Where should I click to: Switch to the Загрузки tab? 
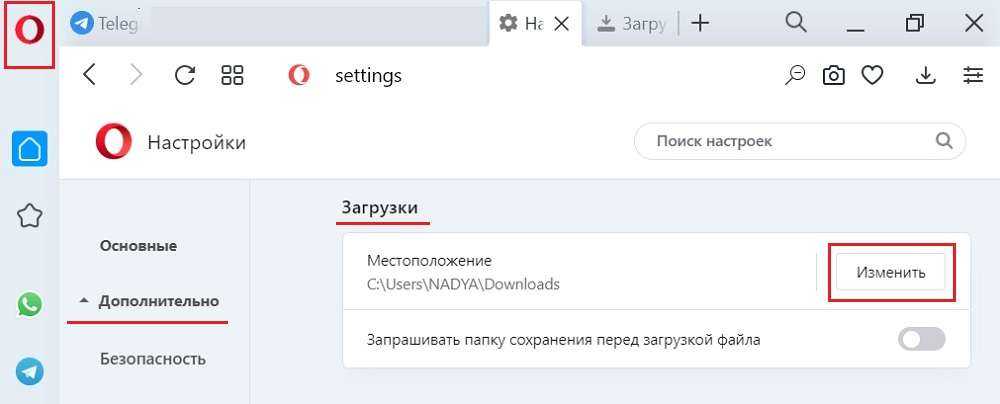click(633, 23)
